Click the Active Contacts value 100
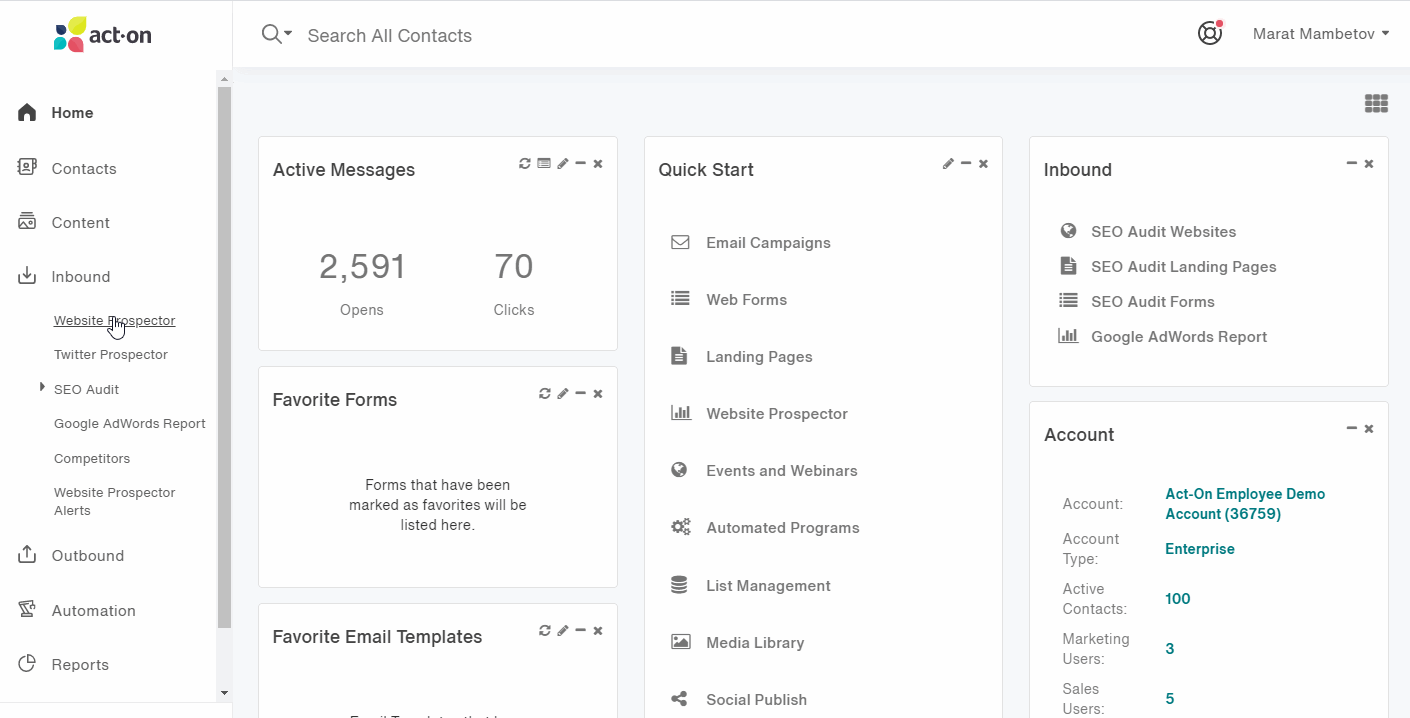 (1178, 599)
